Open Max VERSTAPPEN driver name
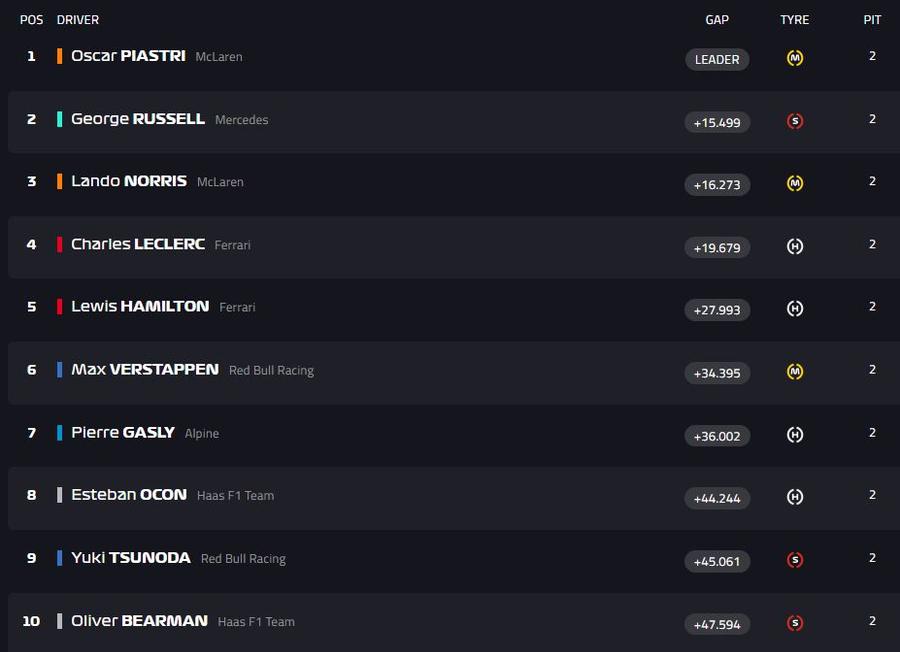This screenshot has width=900, height=652. coord(145,369)
